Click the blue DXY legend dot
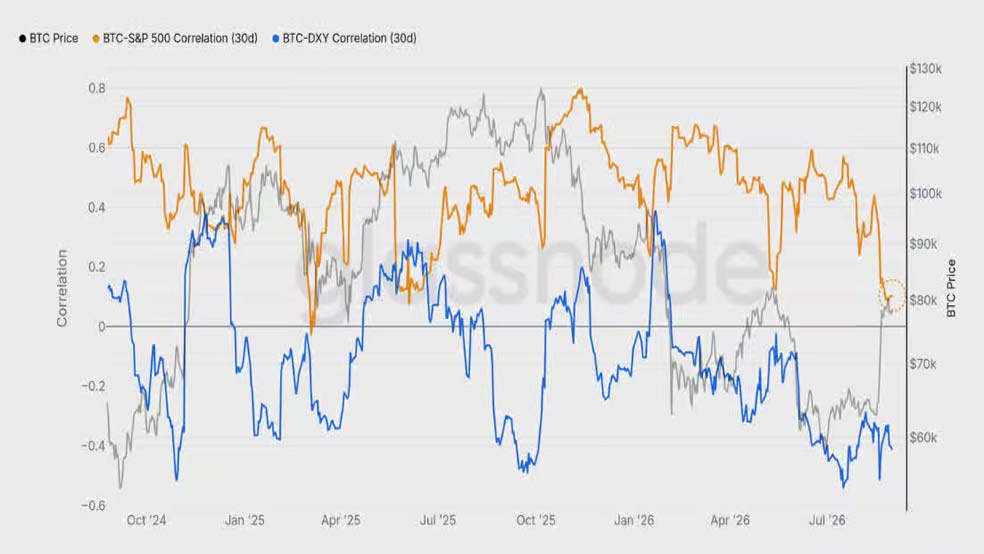984x554 pixels. point(275,39)
